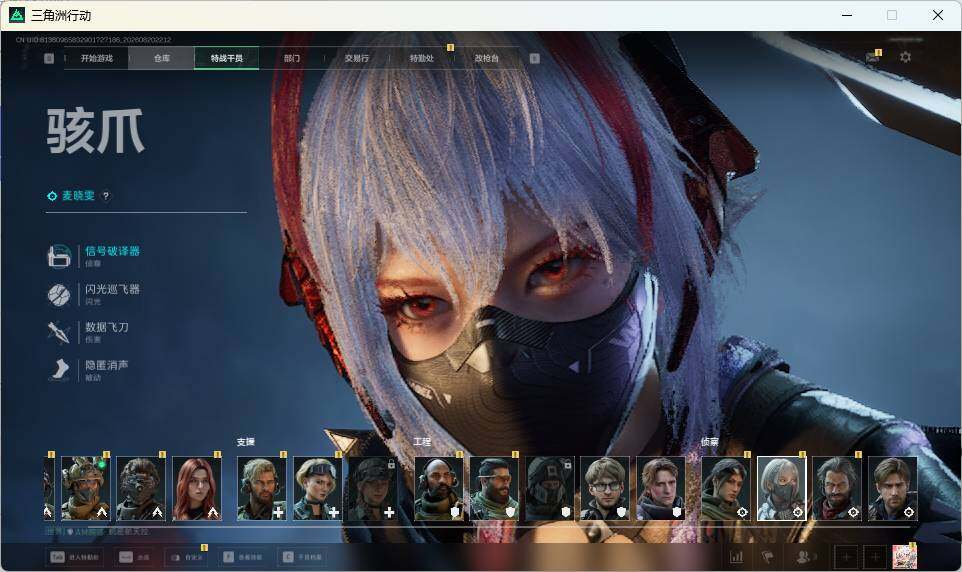
Task: Select the blond bearded support operator with headset
Action: pos(262,489)
